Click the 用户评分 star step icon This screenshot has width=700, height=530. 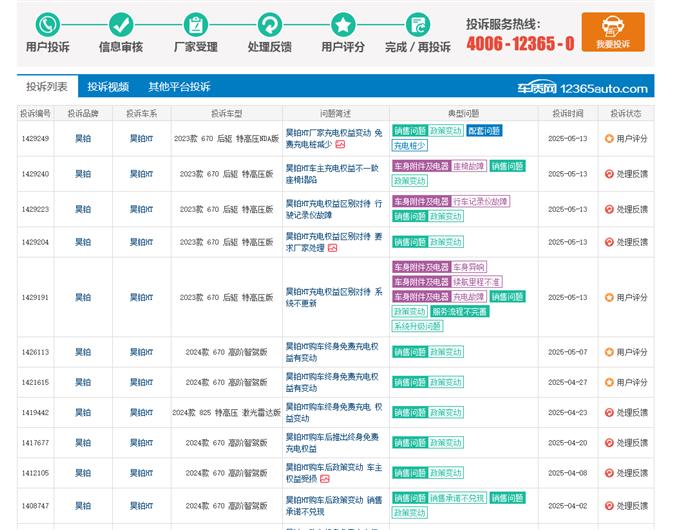click(x=343, y=25)
